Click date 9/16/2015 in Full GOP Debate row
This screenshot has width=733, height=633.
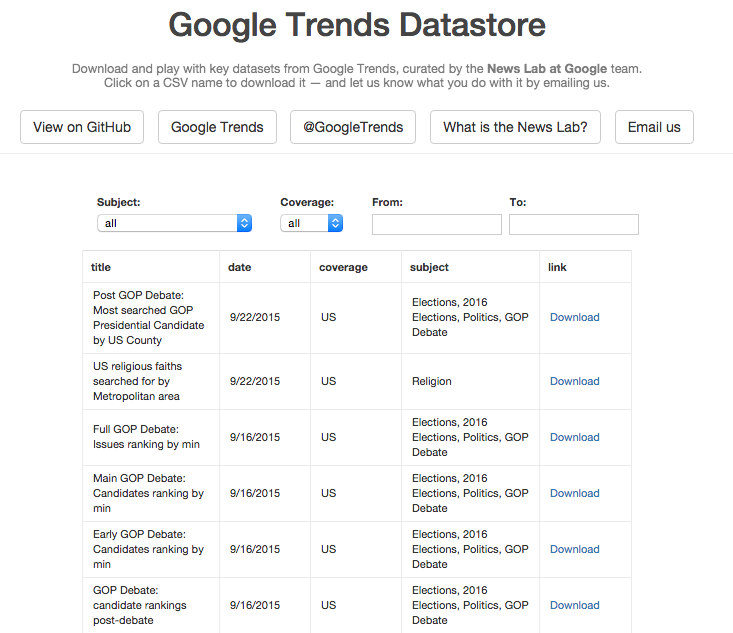point(255,438)
